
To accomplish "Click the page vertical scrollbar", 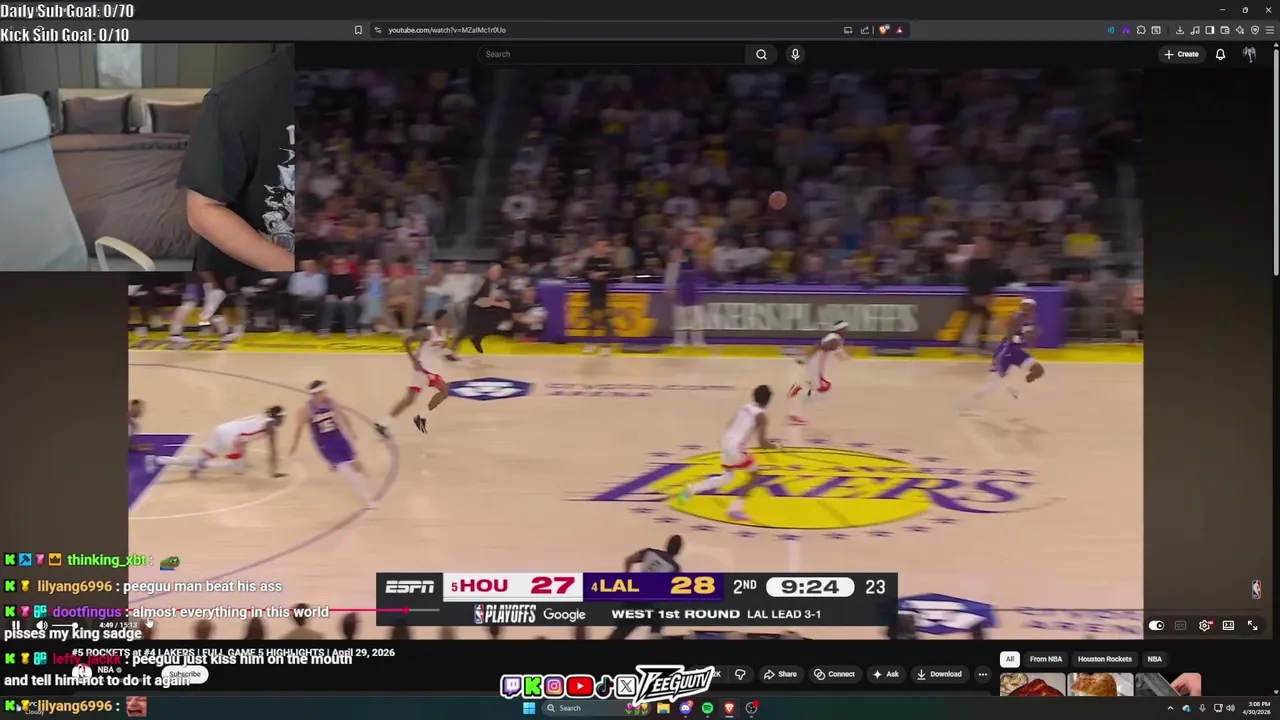I will coord(1275,160).
